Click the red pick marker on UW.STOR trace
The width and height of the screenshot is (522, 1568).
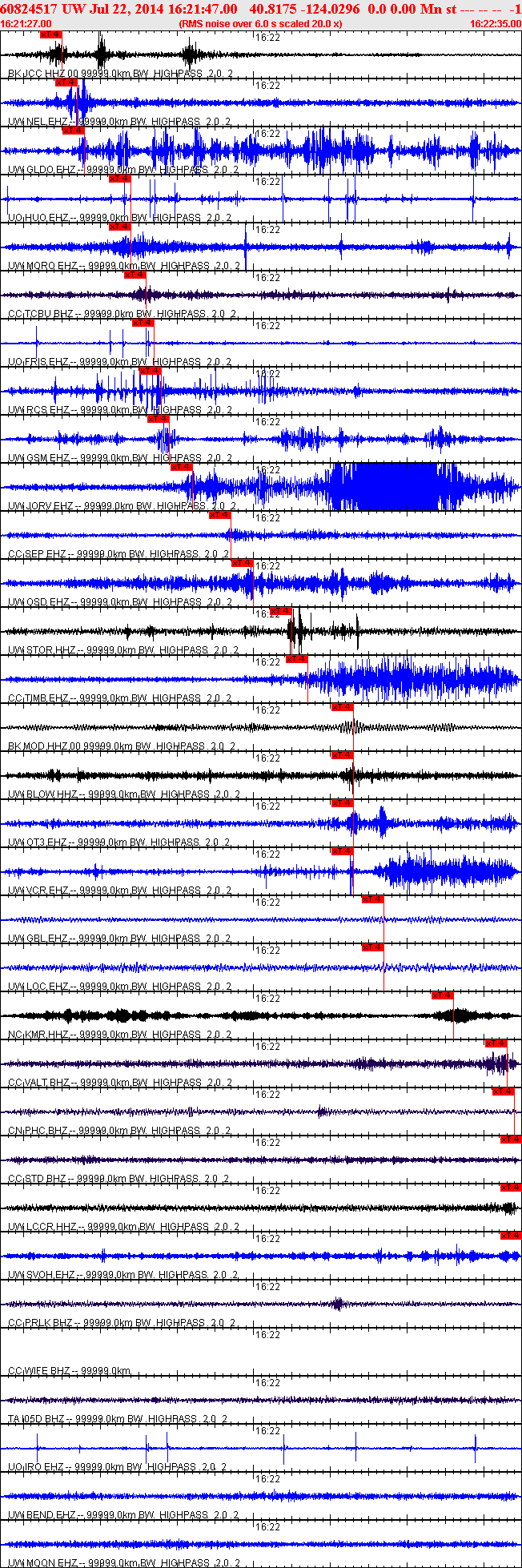coord(281,611)
